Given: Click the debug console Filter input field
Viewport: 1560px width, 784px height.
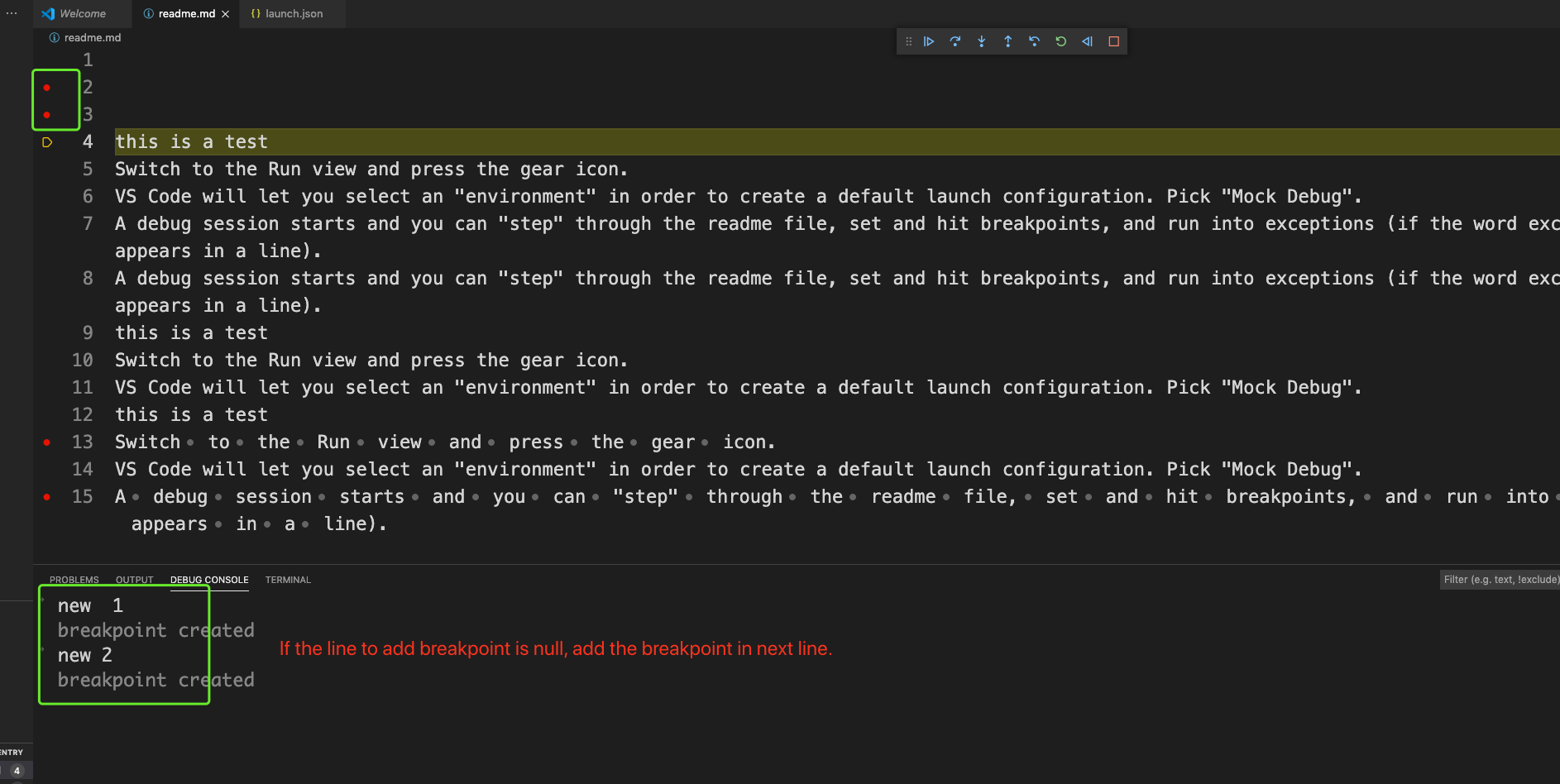Looking at the screenshot, I should click(1500, 580).
